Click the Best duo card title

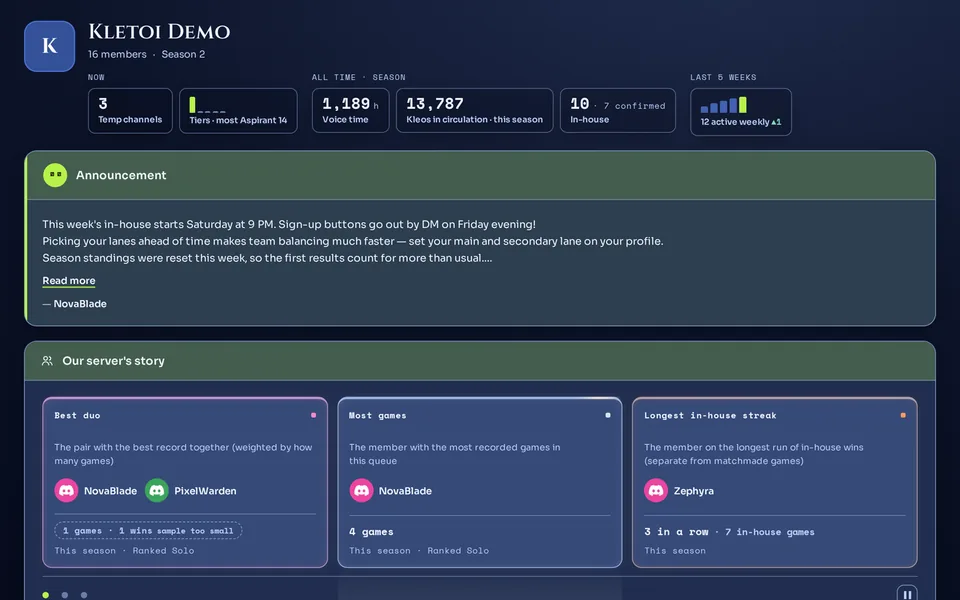tap(77, 416)
